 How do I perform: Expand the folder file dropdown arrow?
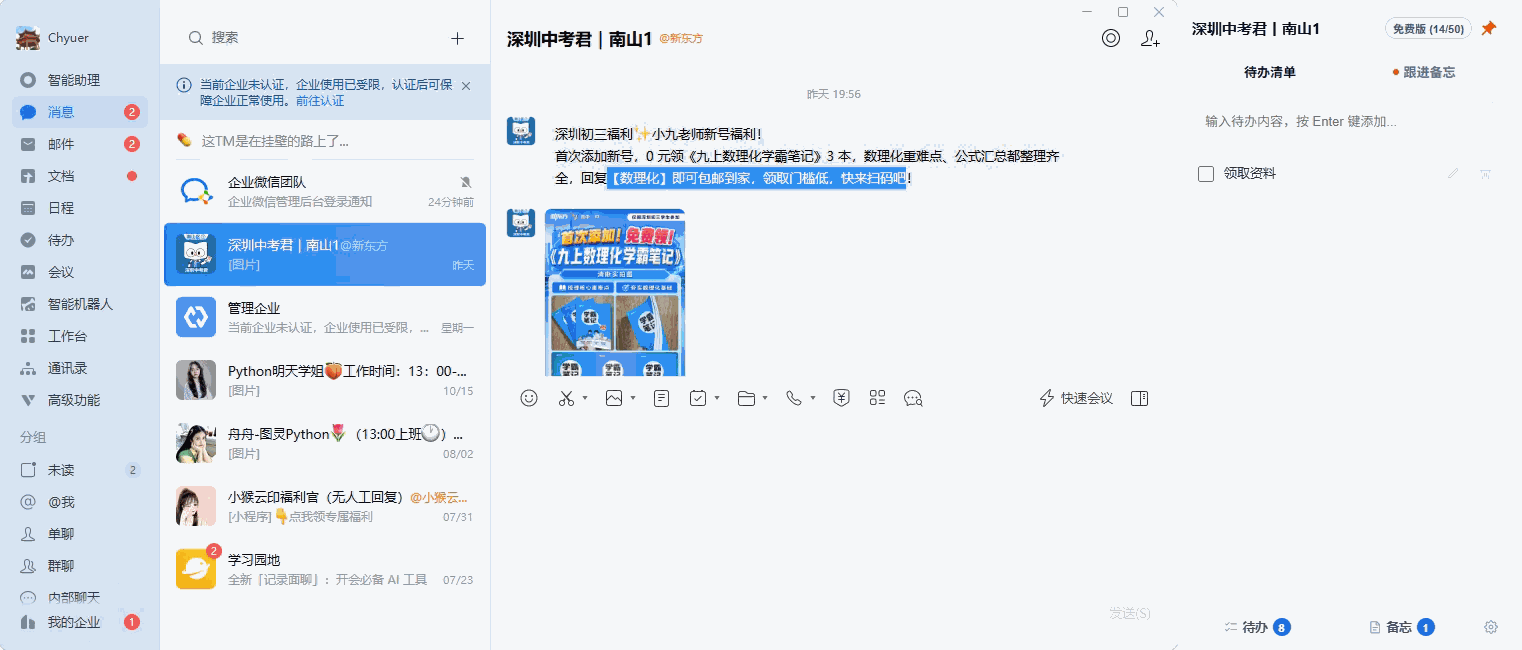point(765,398)
